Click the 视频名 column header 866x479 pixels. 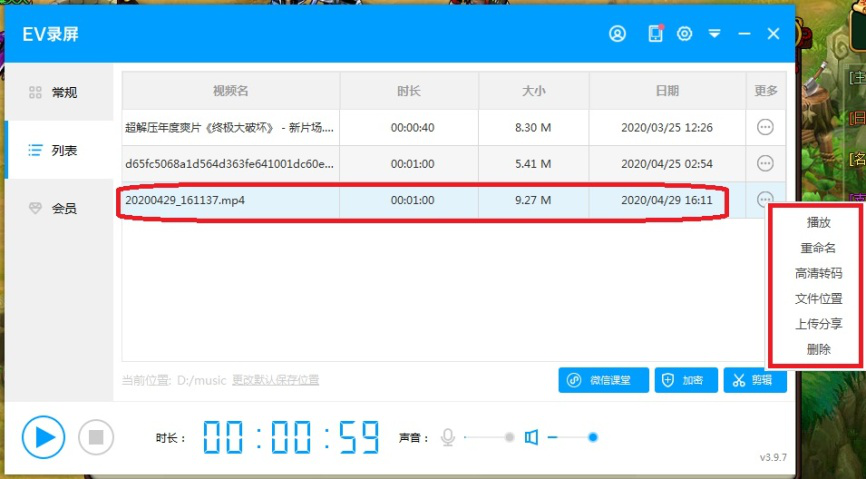point(230,91)
